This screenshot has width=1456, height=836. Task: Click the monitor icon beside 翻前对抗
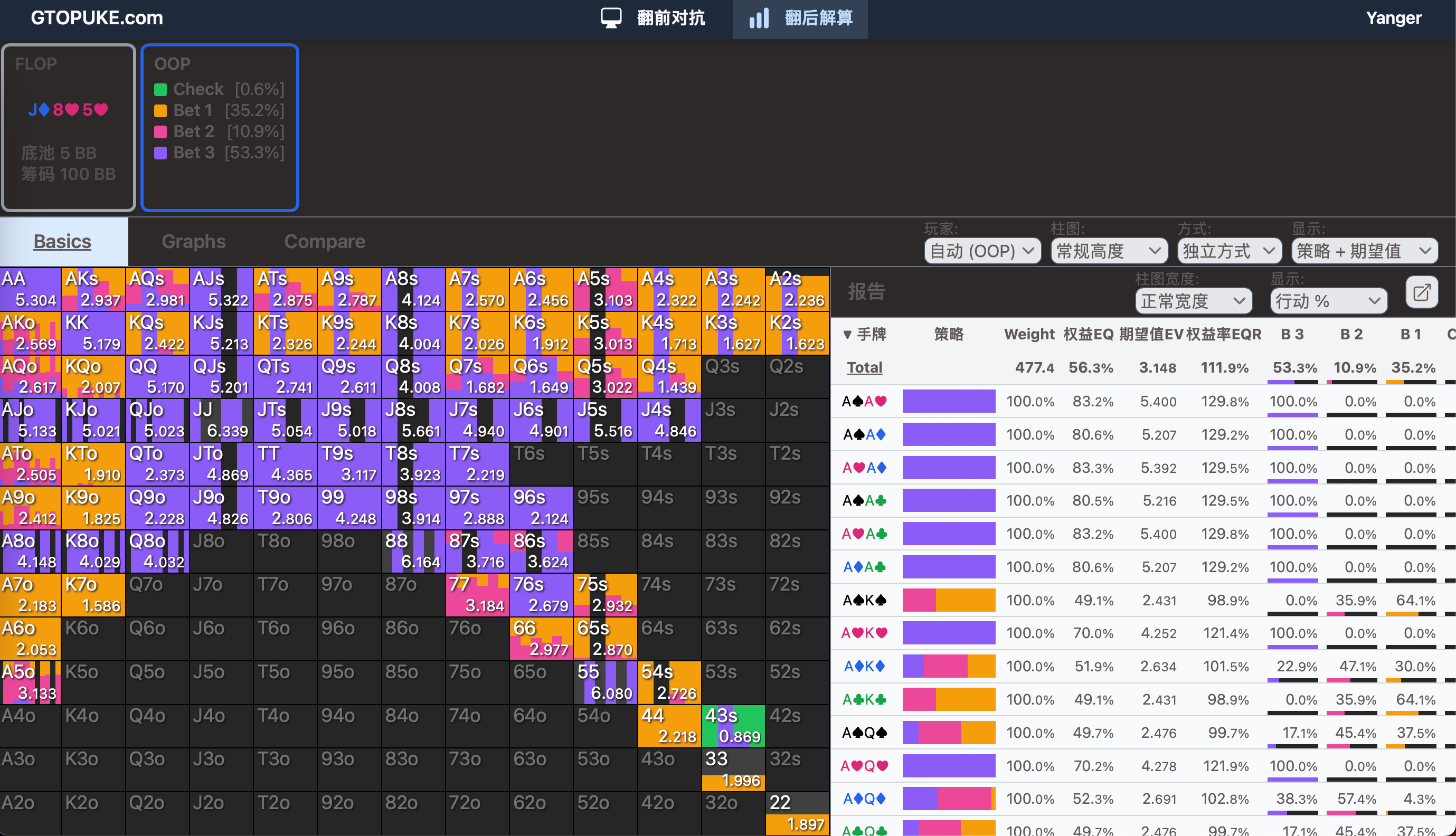[x=611, y=18]
